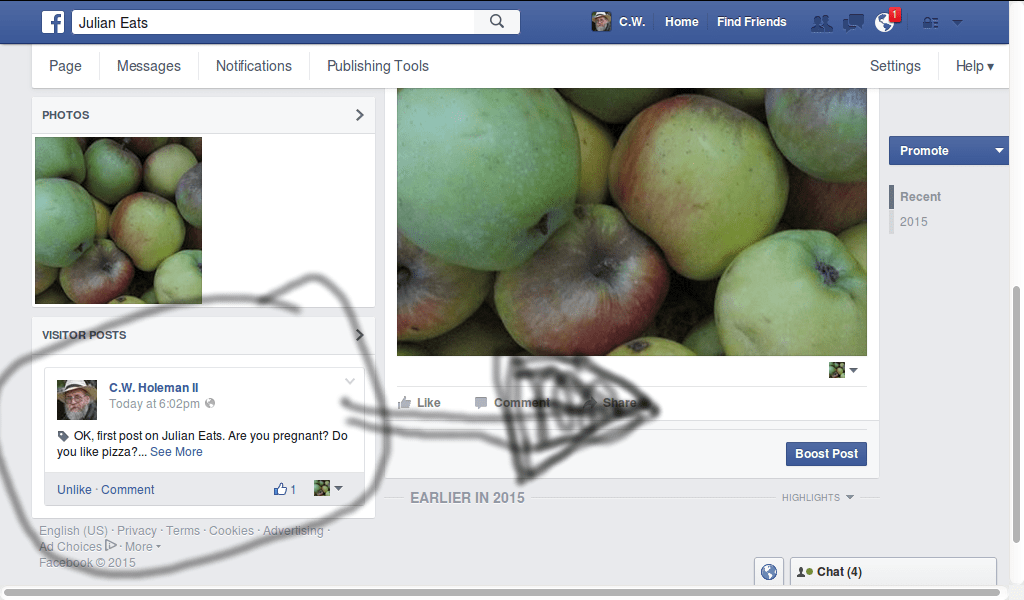Open the messages speech-bubble icon

853,22
